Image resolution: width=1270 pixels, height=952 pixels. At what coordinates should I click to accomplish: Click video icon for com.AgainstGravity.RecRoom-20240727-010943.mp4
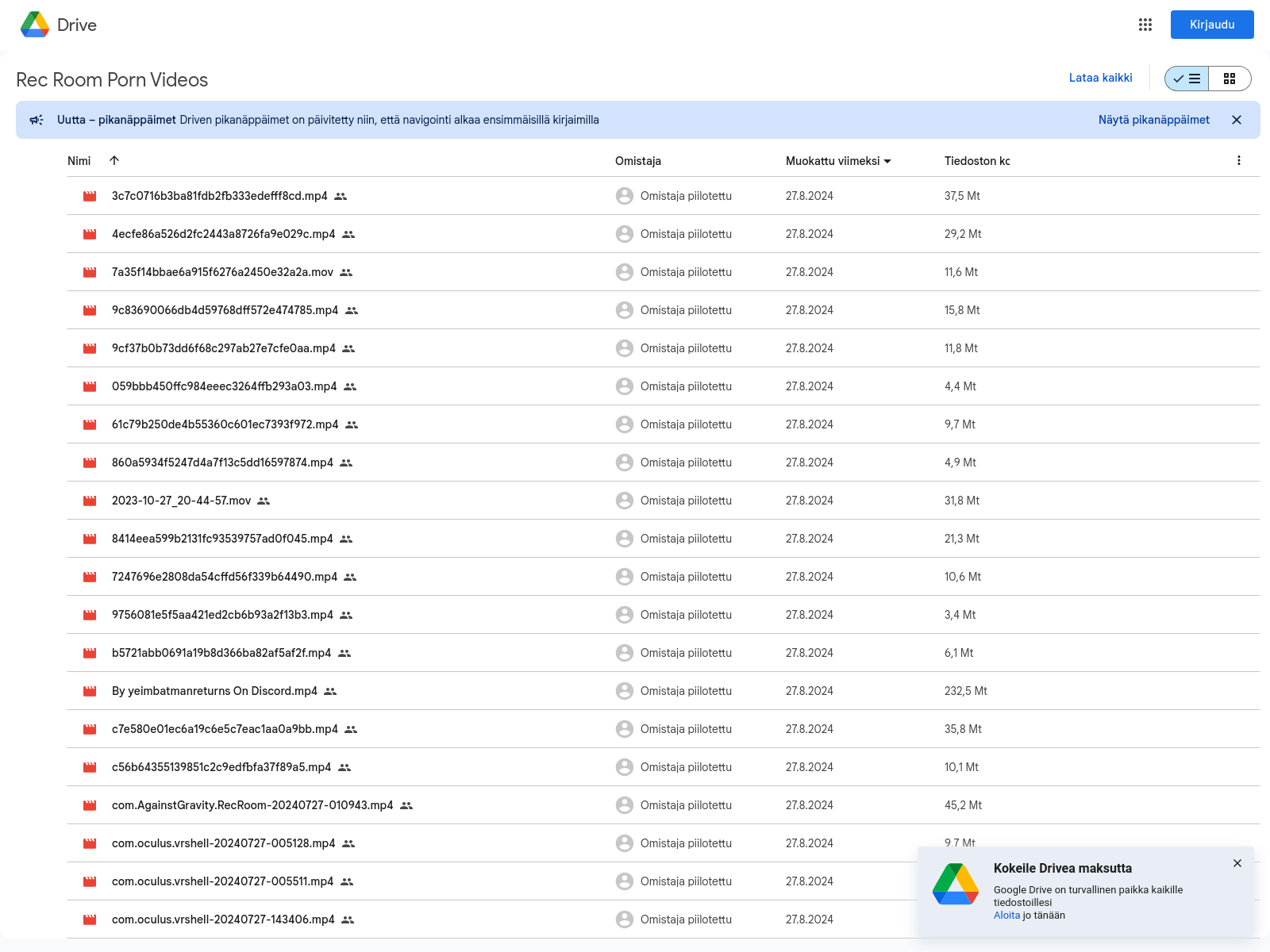point(90,805)
